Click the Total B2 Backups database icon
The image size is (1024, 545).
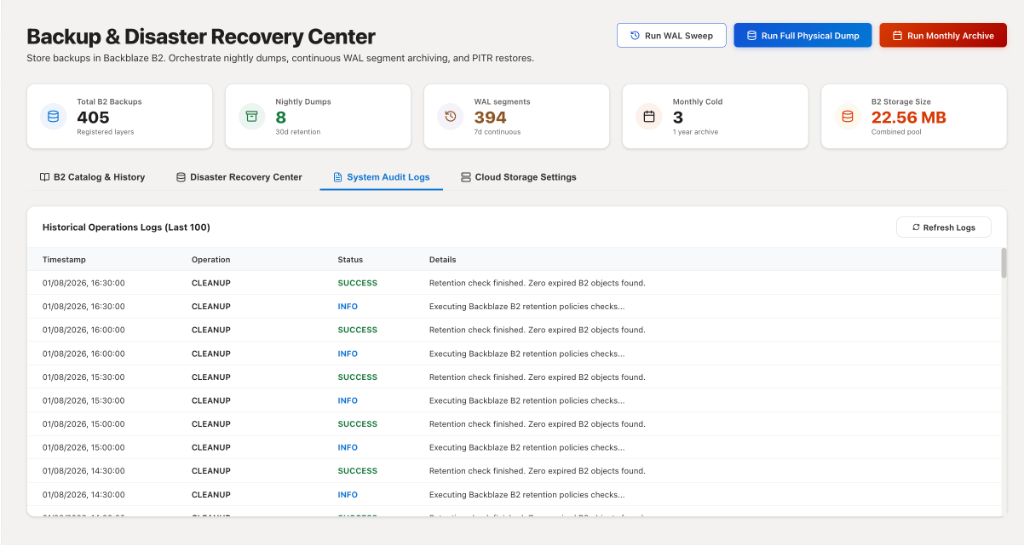point(54,117)
